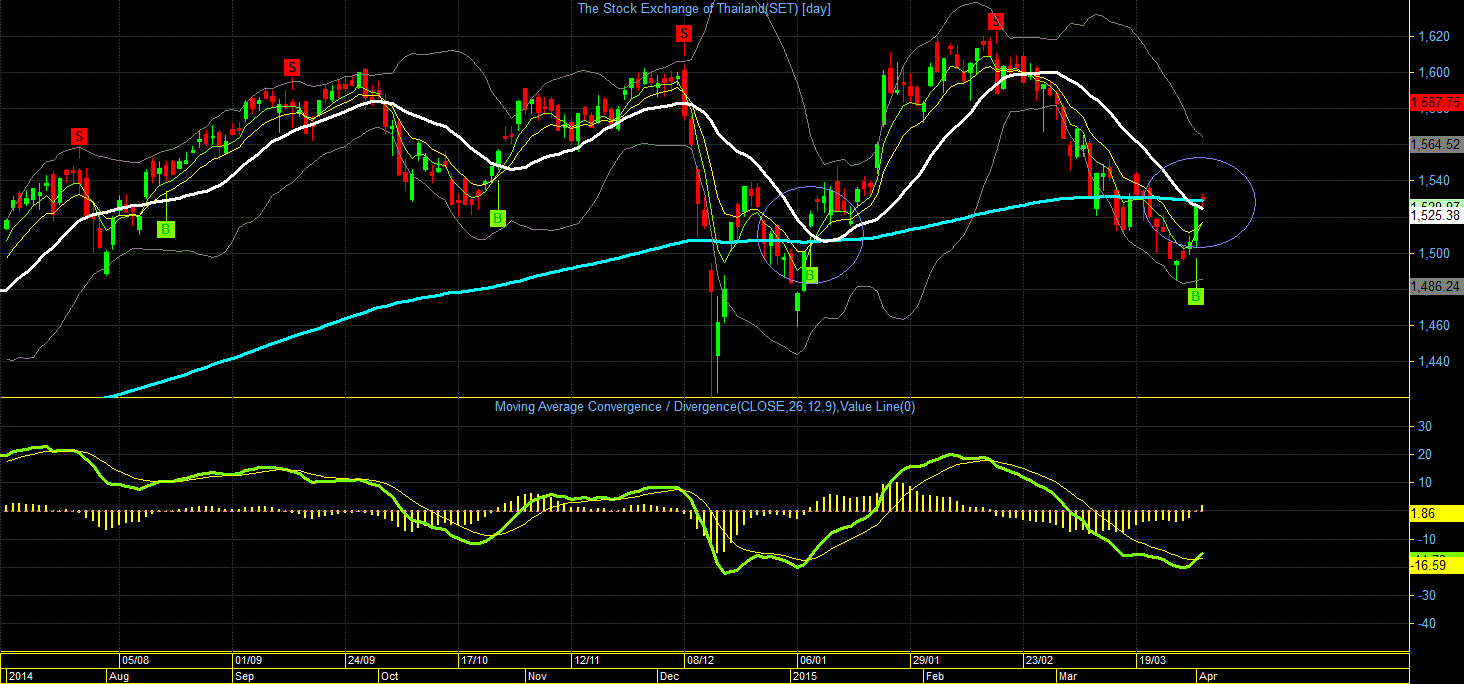Select the 08/12 date on the time axis
1464x684 pixels.
click(x=700, y=661)
